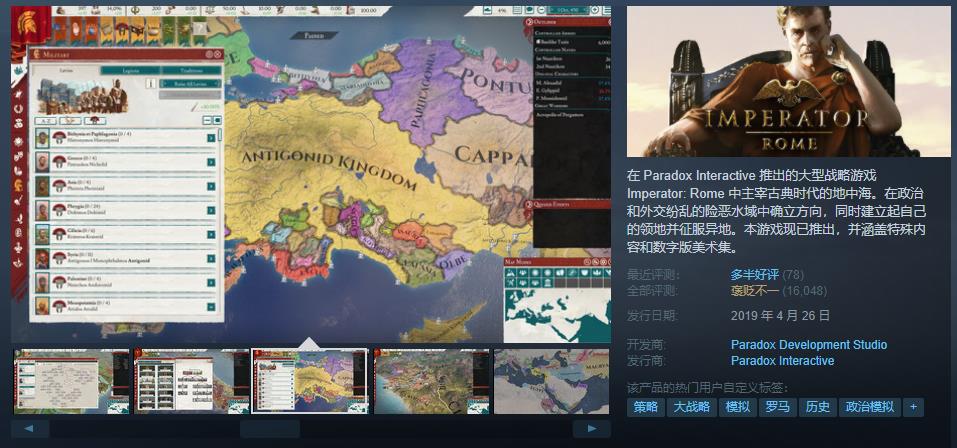Click the 政治模拟 tag
957x448 pixels.
[870, 407]
